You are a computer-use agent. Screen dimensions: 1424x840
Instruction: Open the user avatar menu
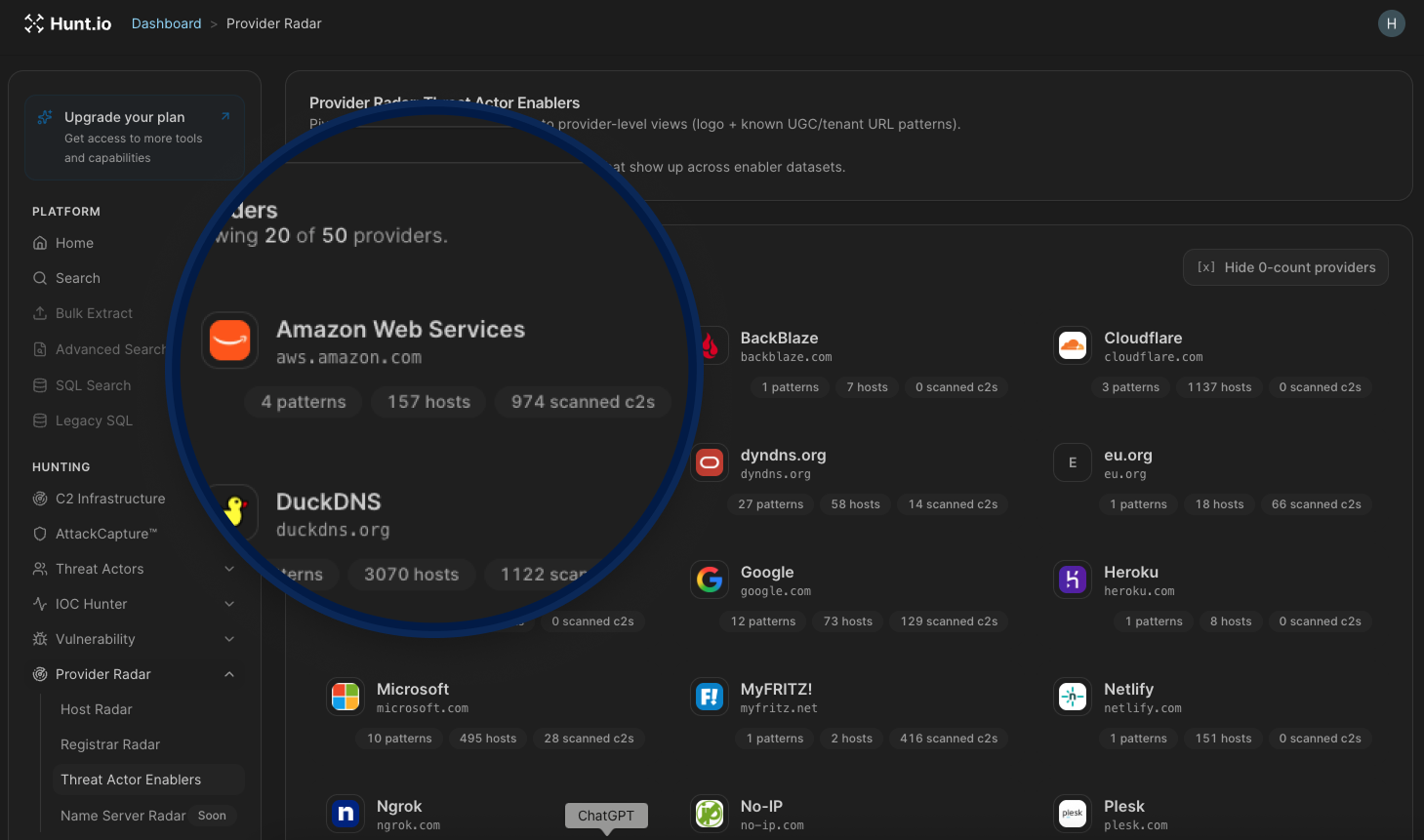pyautogui.click(x=1391, y=23)
